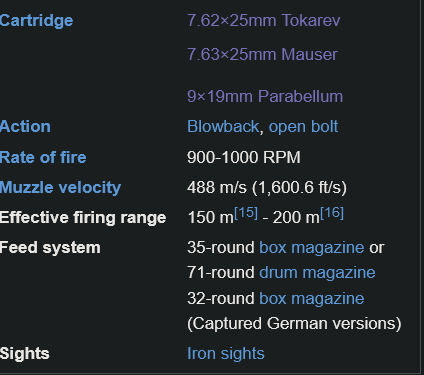Image resolution: width=424 pixels, height=375 pixels.
Task: Follow the drum magazine link
Action: coord(317,273)
